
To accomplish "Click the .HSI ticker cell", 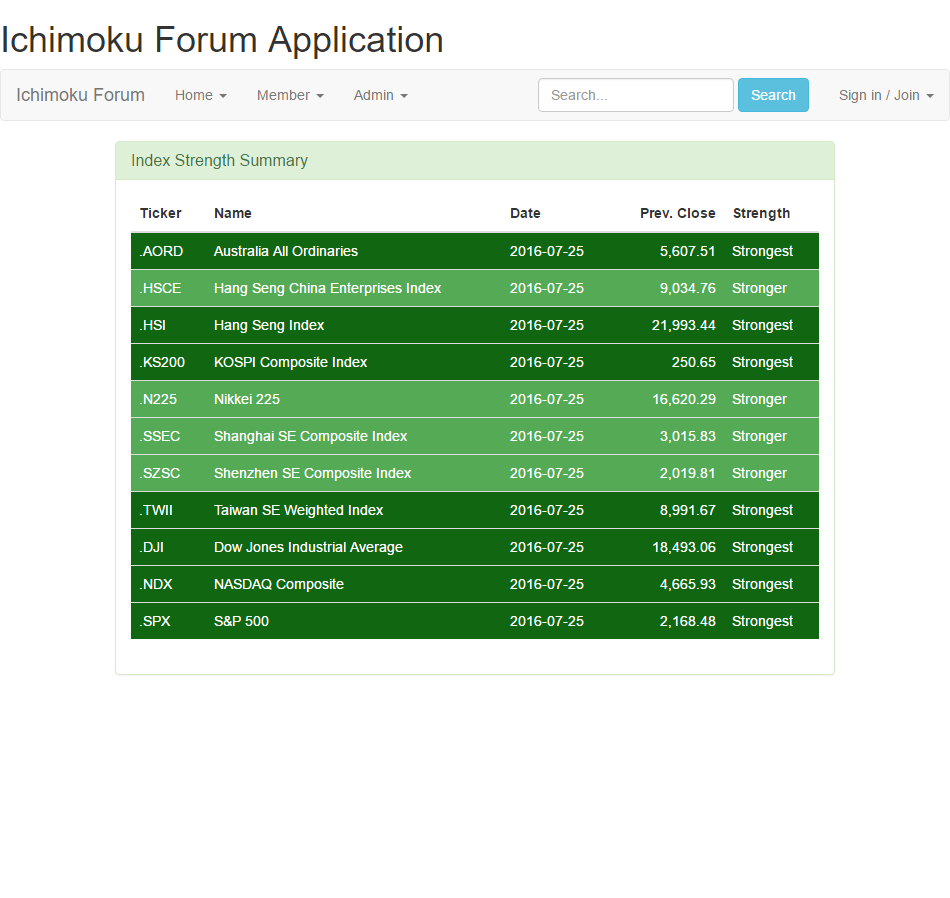I will (x=153, y=325).
